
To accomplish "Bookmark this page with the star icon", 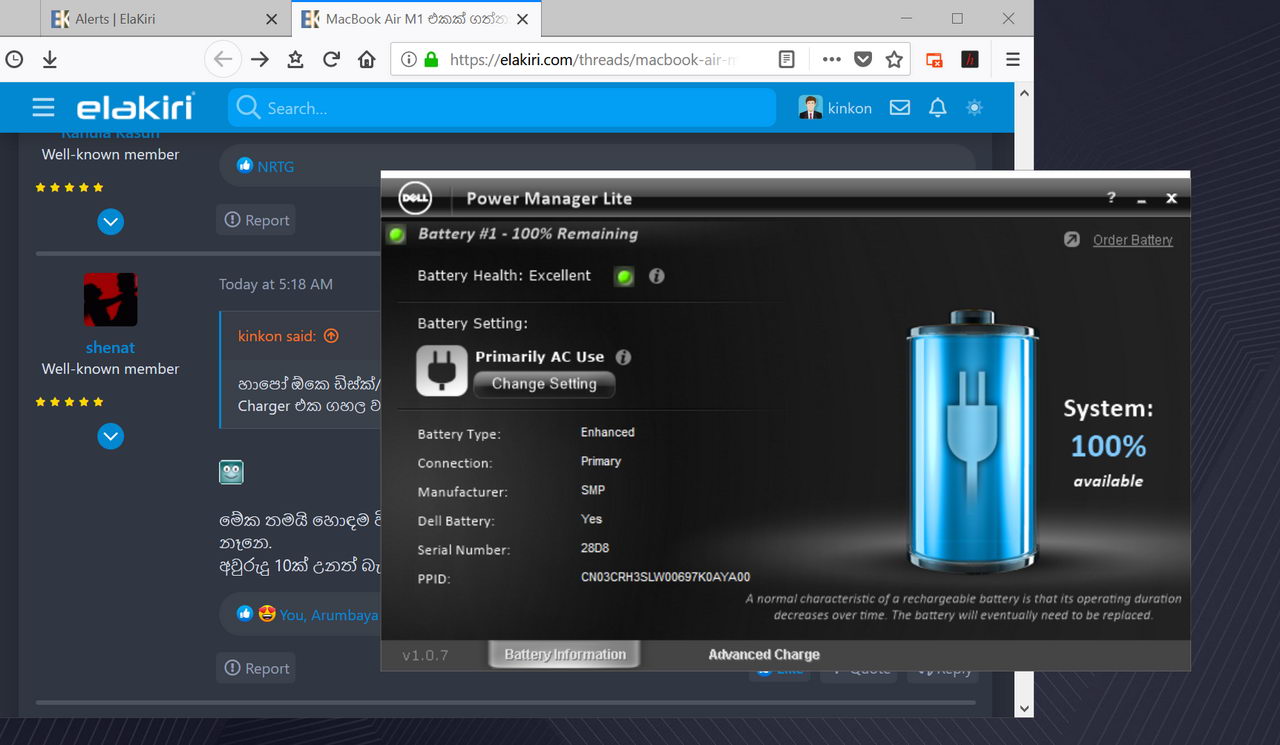I will 894,59.
